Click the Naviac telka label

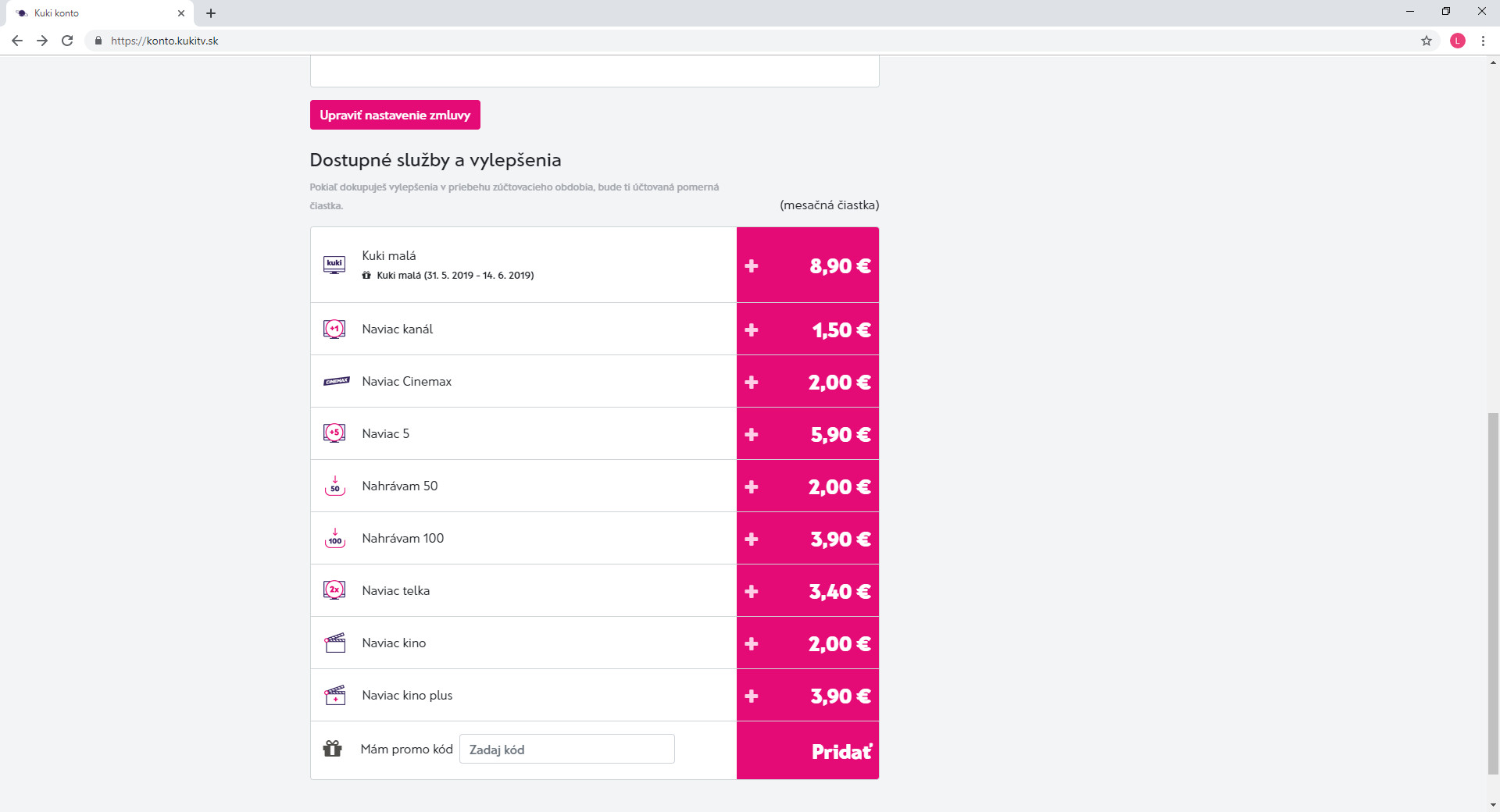(x=396, y=590)
